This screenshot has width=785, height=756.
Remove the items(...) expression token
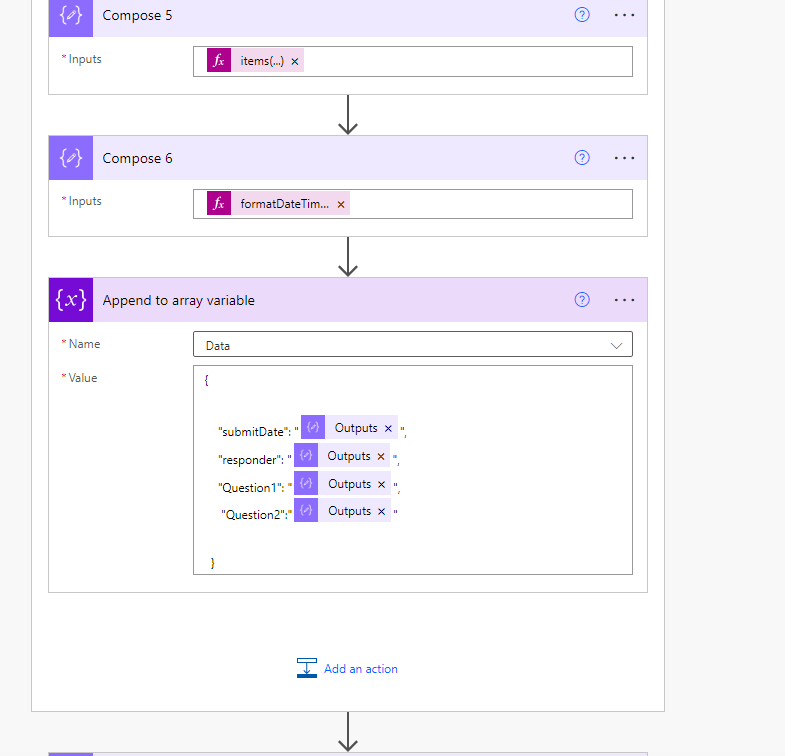[x=295, y=61]
